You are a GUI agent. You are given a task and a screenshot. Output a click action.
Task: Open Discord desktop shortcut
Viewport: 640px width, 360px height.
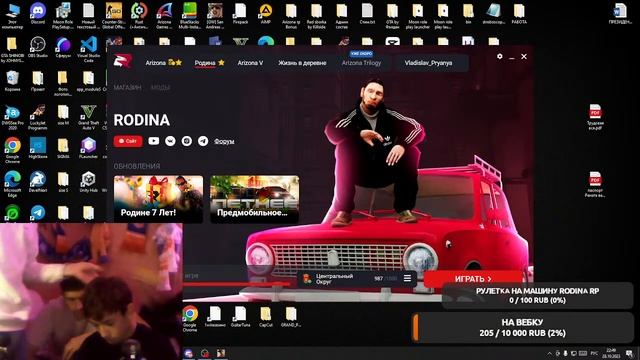(38, 14)
